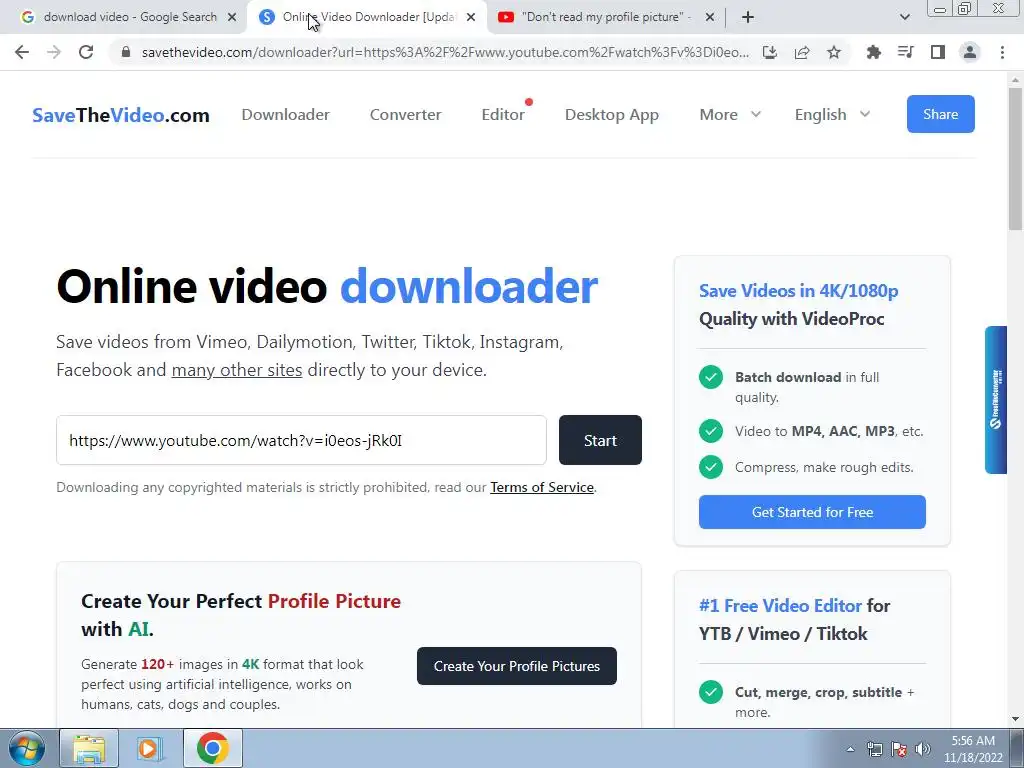Viewport: 1024px width, 768px height.
Task: Open the Action Center flag icon
Action: tap(899, 749)
